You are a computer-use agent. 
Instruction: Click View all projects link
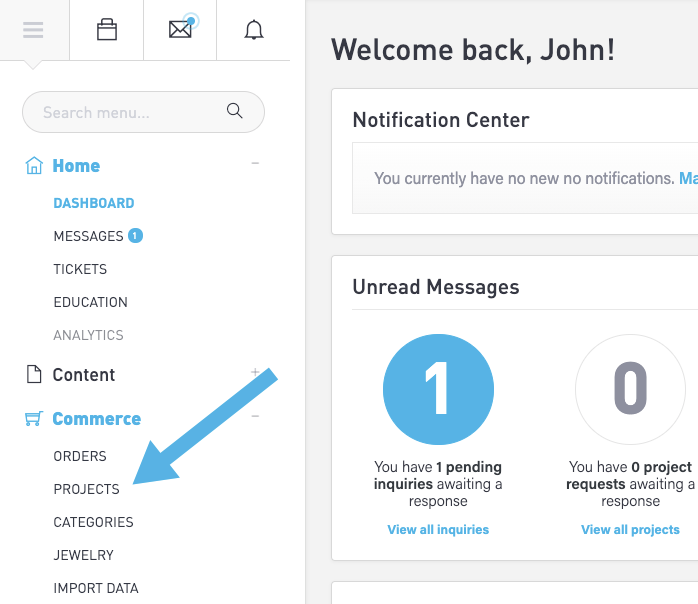(x=630, y=529)
